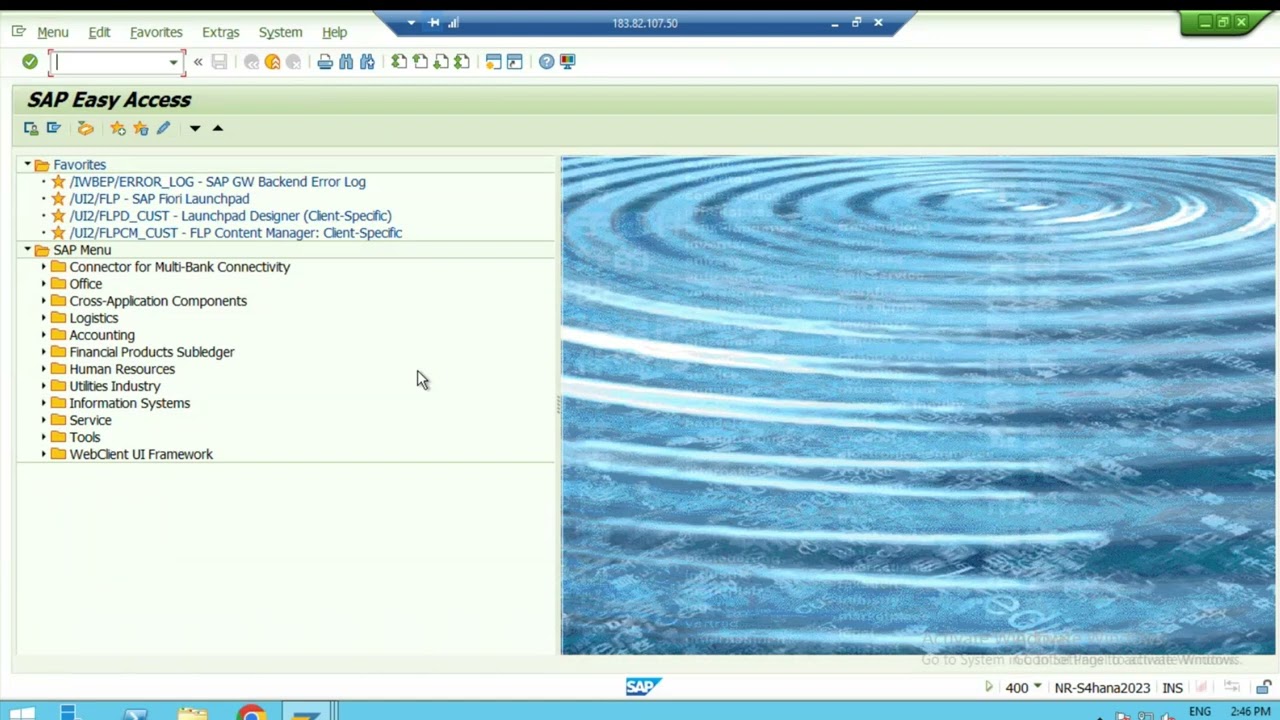
Task: Select Connector for Multi-Bank Connectivity node
Action: click(179, 267)
